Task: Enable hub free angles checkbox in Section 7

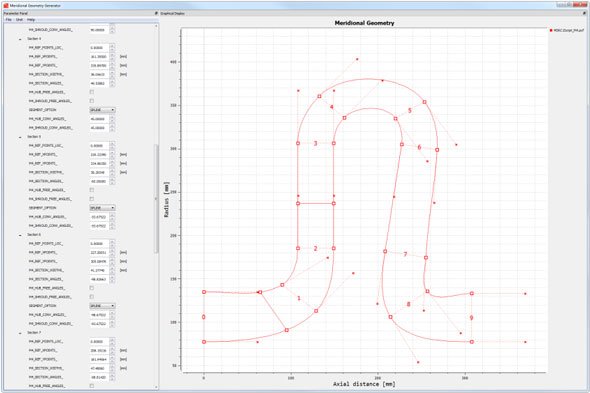Action: coord(92,386)
